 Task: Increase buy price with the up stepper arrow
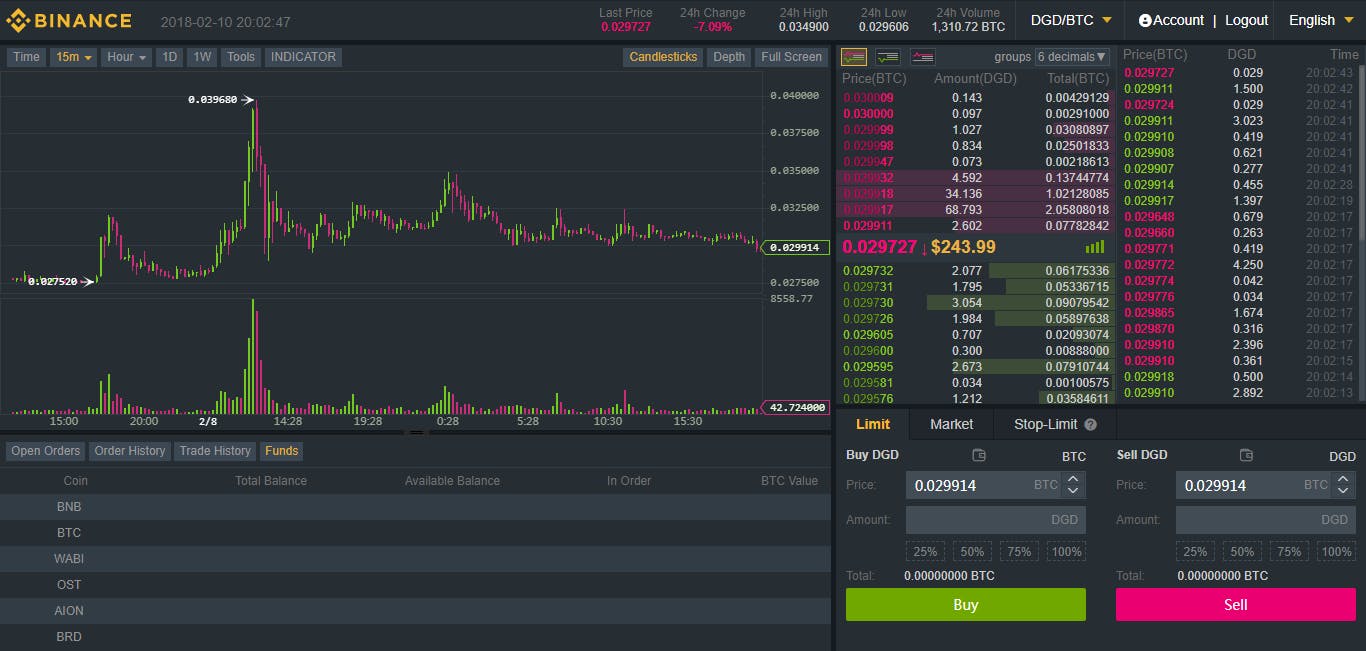1073,479
